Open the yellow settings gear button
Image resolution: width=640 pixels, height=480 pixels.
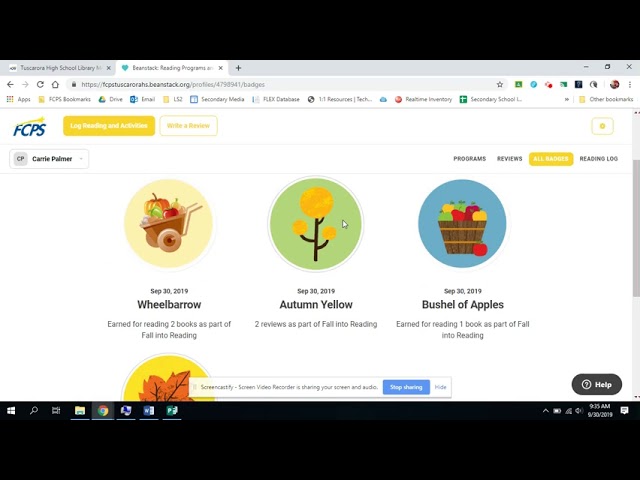602,126
